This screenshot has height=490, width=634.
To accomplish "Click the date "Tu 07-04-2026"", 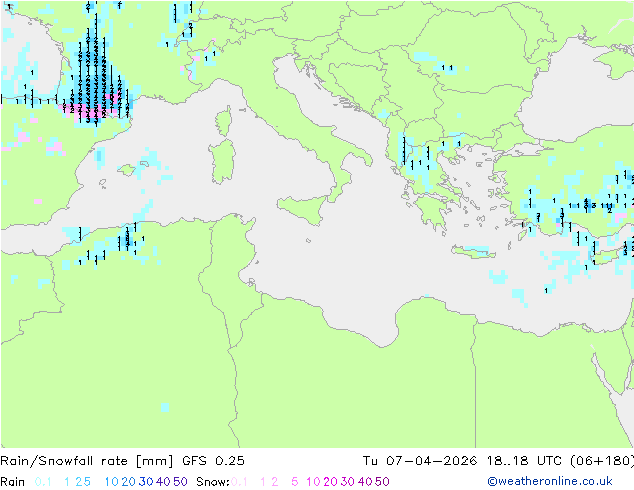I will [x=420, y=461].
